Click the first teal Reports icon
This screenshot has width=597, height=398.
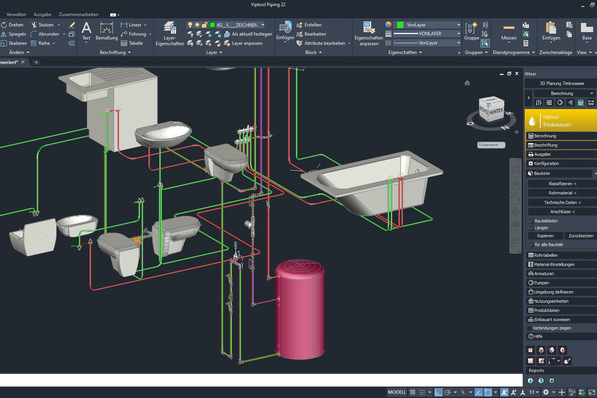530,380
